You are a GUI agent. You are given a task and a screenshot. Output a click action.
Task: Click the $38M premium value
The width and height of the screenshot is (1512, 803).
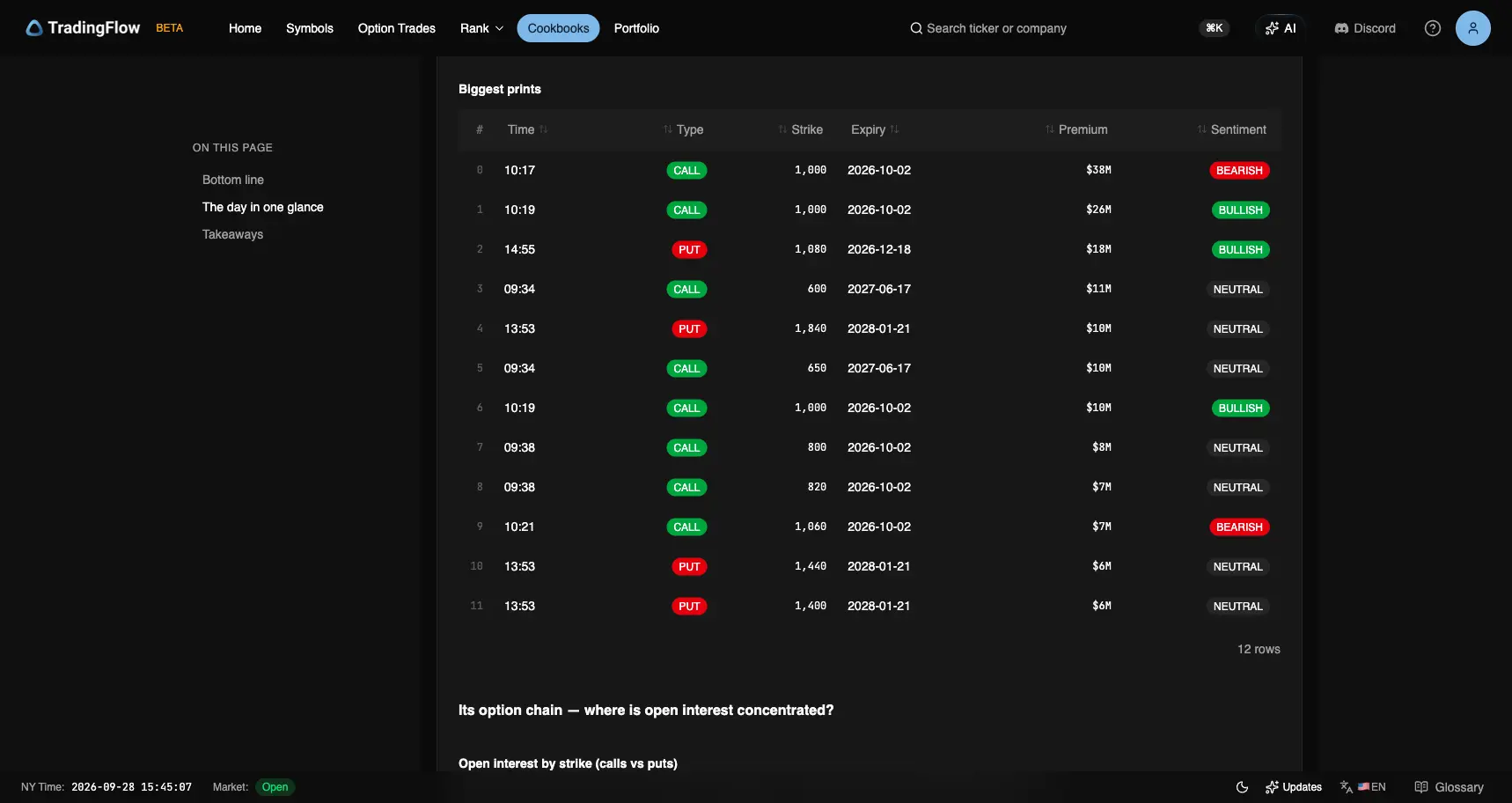1098,170
